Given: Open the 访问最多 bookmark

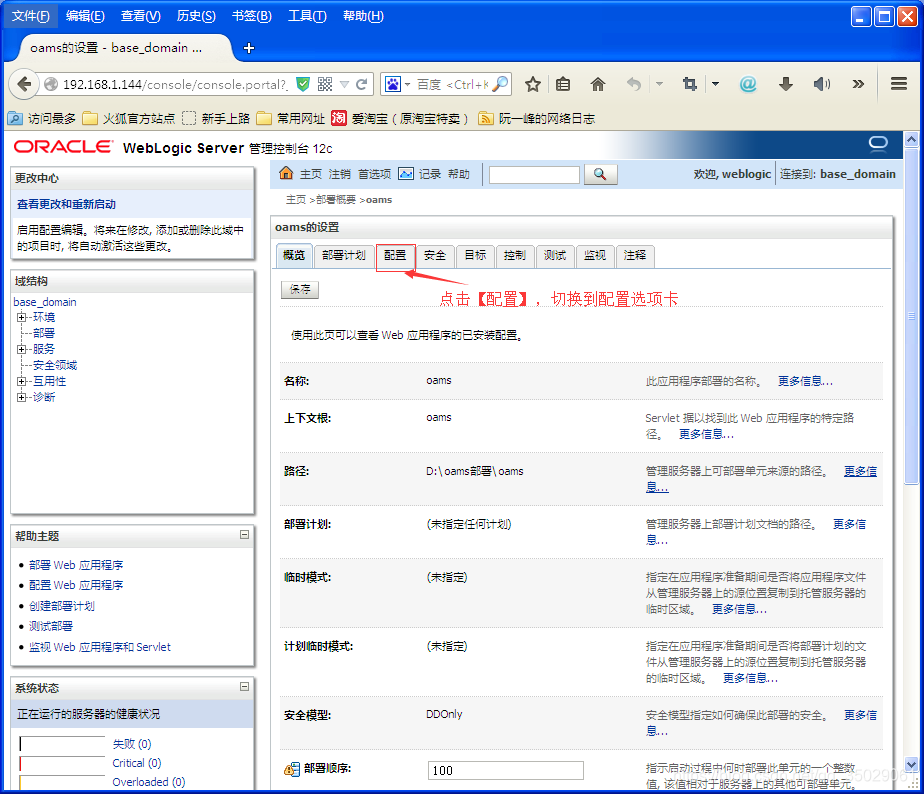Looking at the screenshot, I should tap(42, 118).
